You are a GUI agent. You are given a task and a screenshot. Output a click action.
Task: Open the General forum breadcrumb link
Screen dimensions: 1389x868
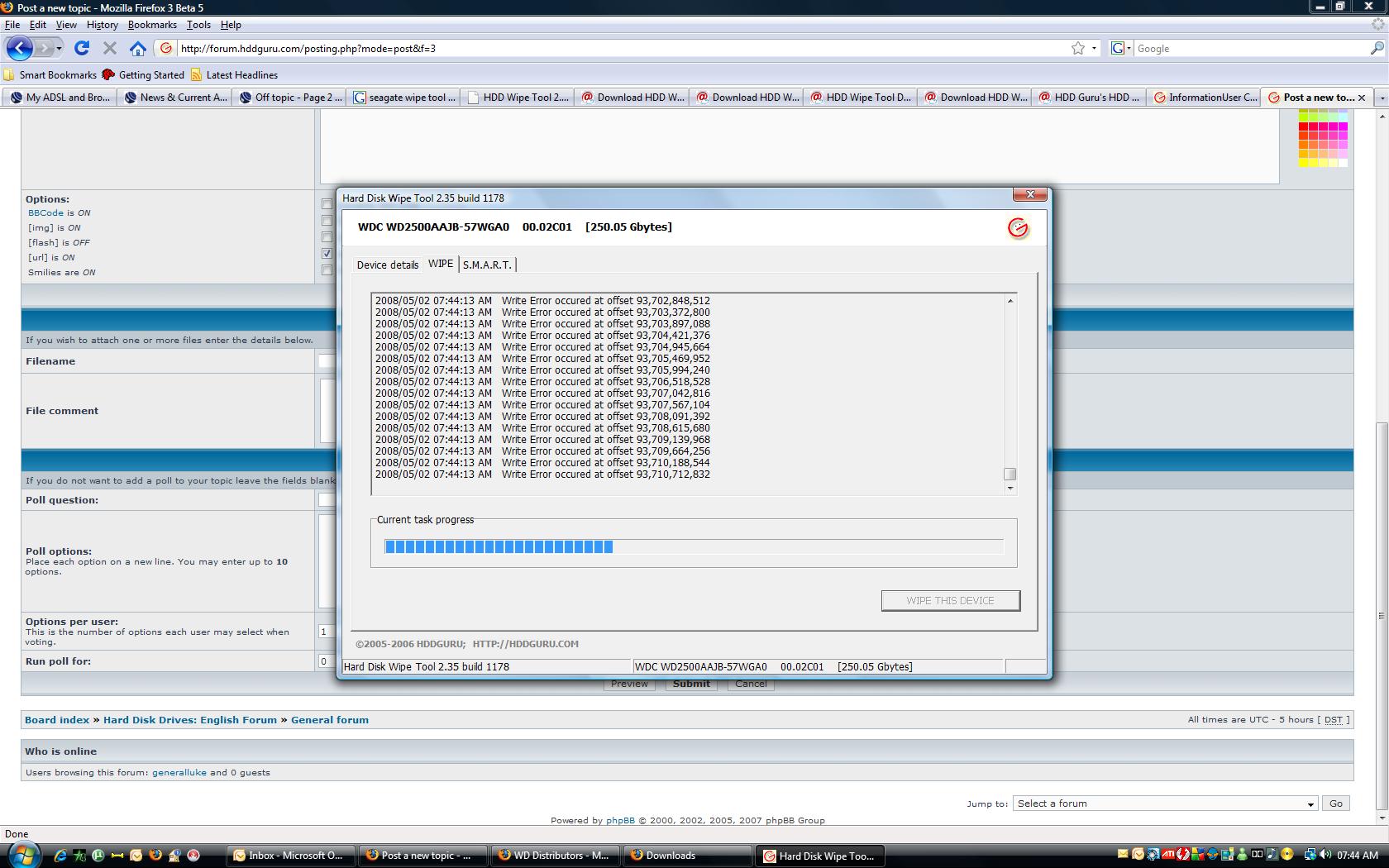pyautogui.click(x=330, y=720)
